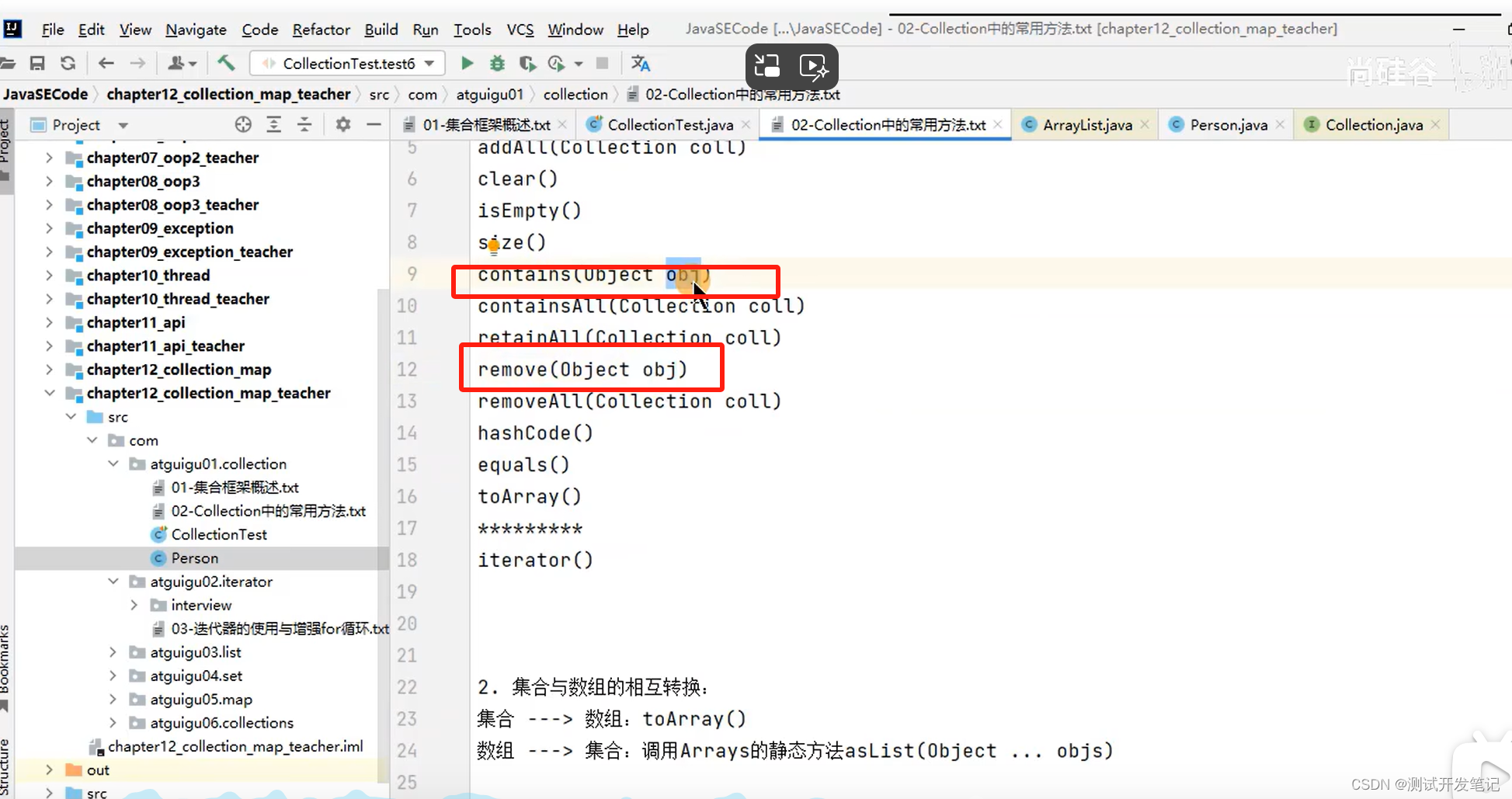Select atguigu06.collections package
This screenshot has width=1512, height=799.
[x=221, y=723]
